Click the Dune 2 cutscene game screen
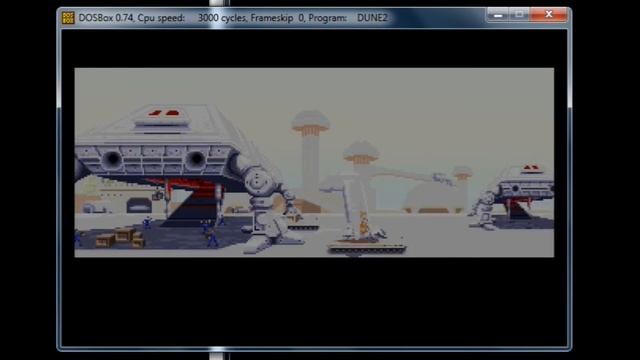640x360 pixels. pos(314,162)
